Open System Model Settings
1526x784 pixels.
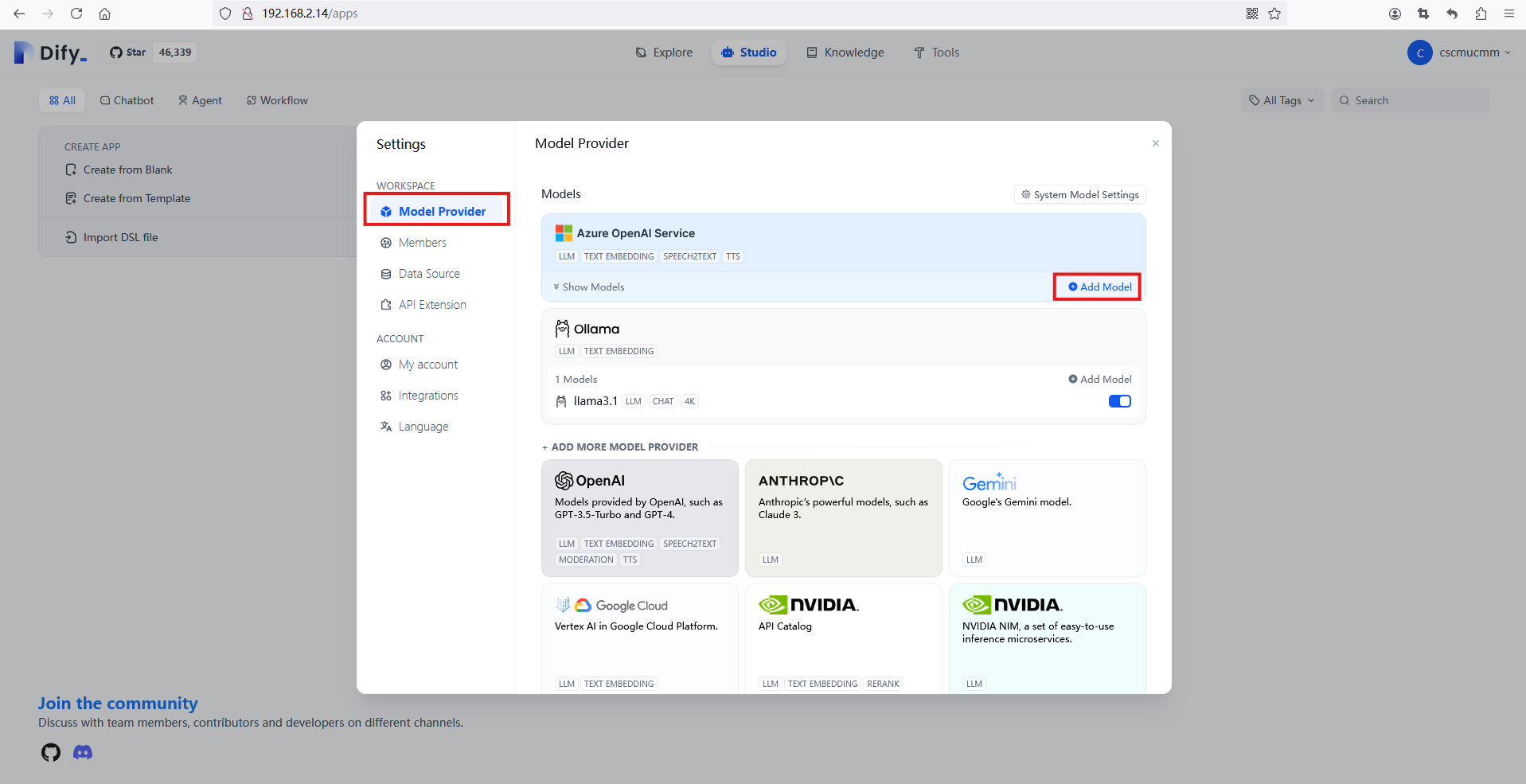[1079, 195]
